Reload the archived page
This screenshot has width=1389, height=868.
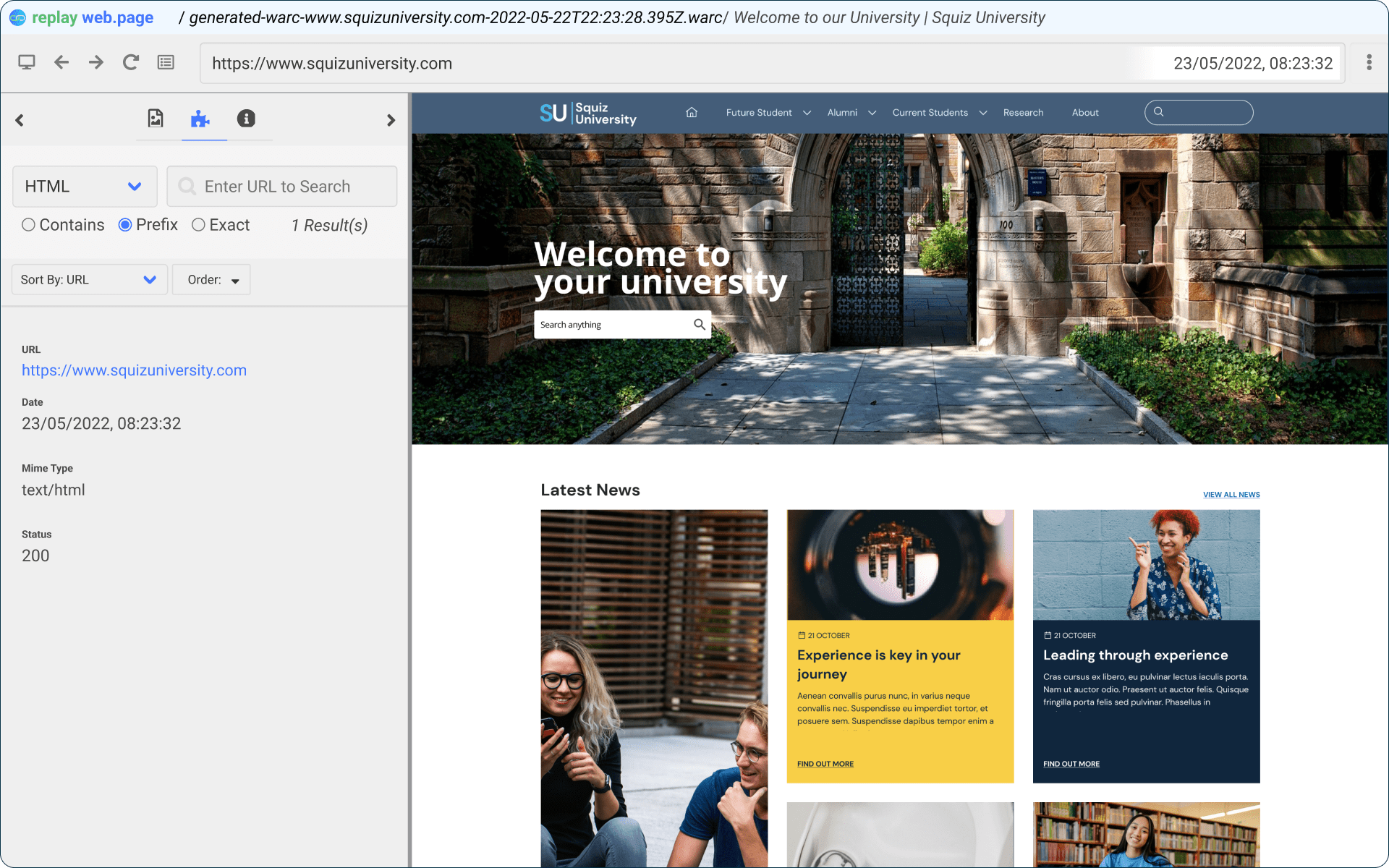click(x=131, y=63)
